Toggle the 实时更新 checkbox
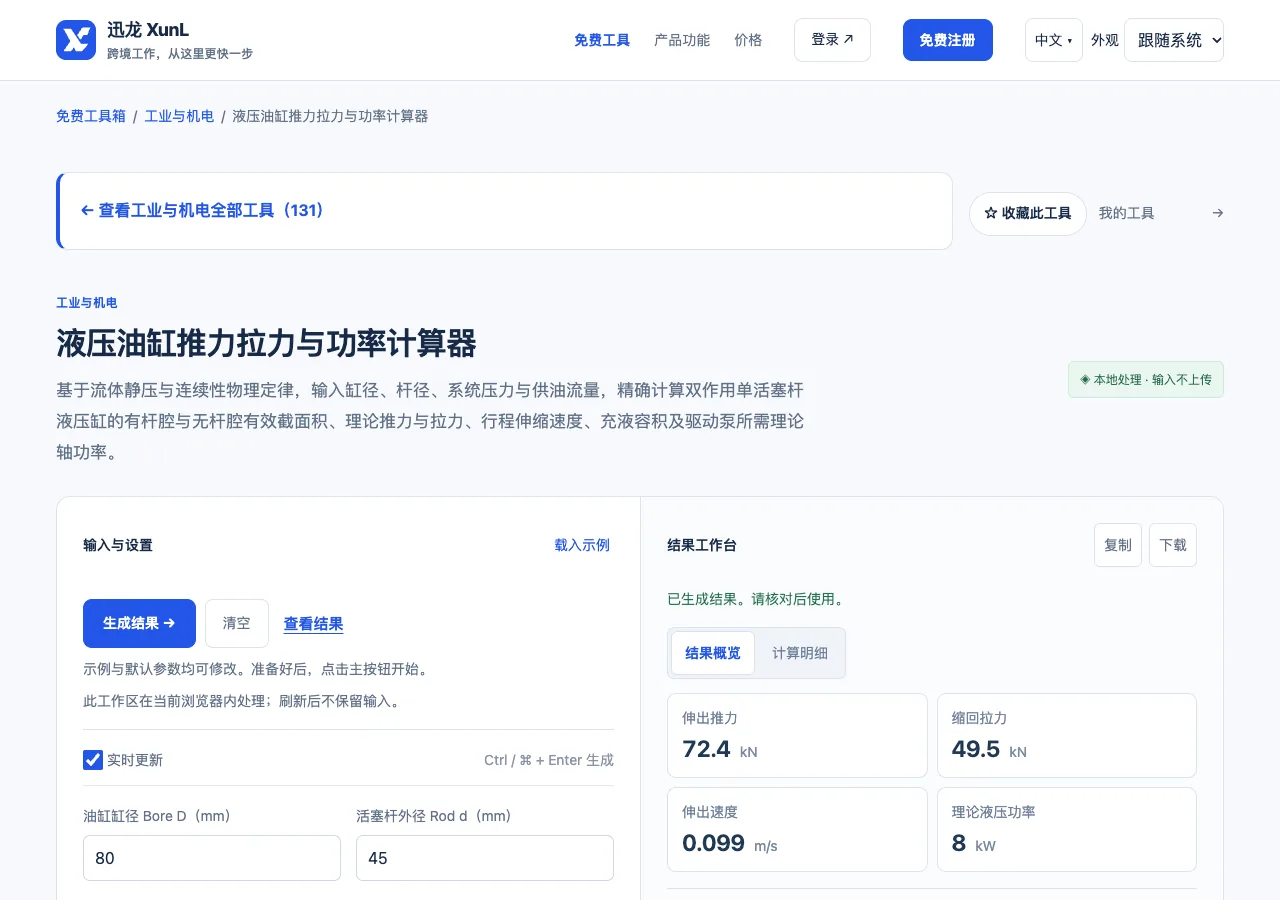Screen dimensions: 1280x900 pyautogui.click(x=93, y=760)
